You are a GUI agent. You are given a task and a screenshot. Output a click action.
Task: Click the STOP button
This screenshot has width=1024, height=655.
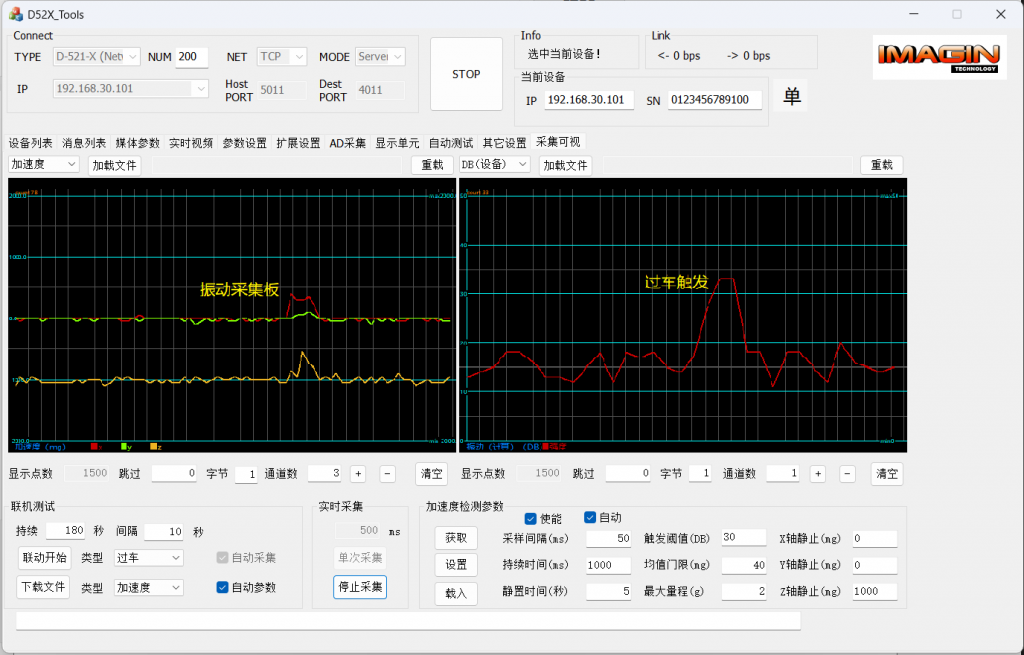click(466, 74)
